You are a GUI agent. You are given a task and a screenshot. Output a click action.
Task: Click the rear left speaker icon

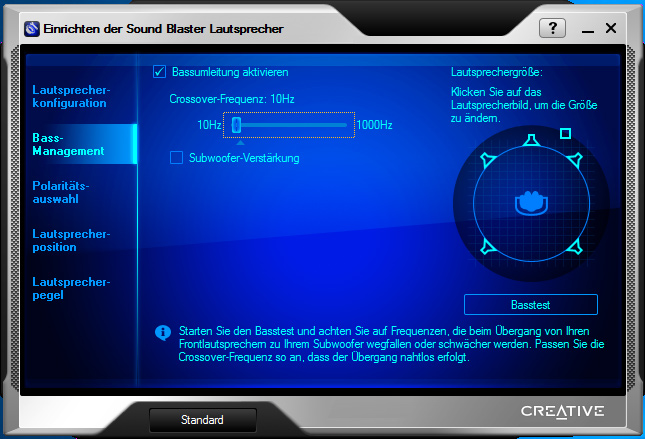[x=488, y=246]
